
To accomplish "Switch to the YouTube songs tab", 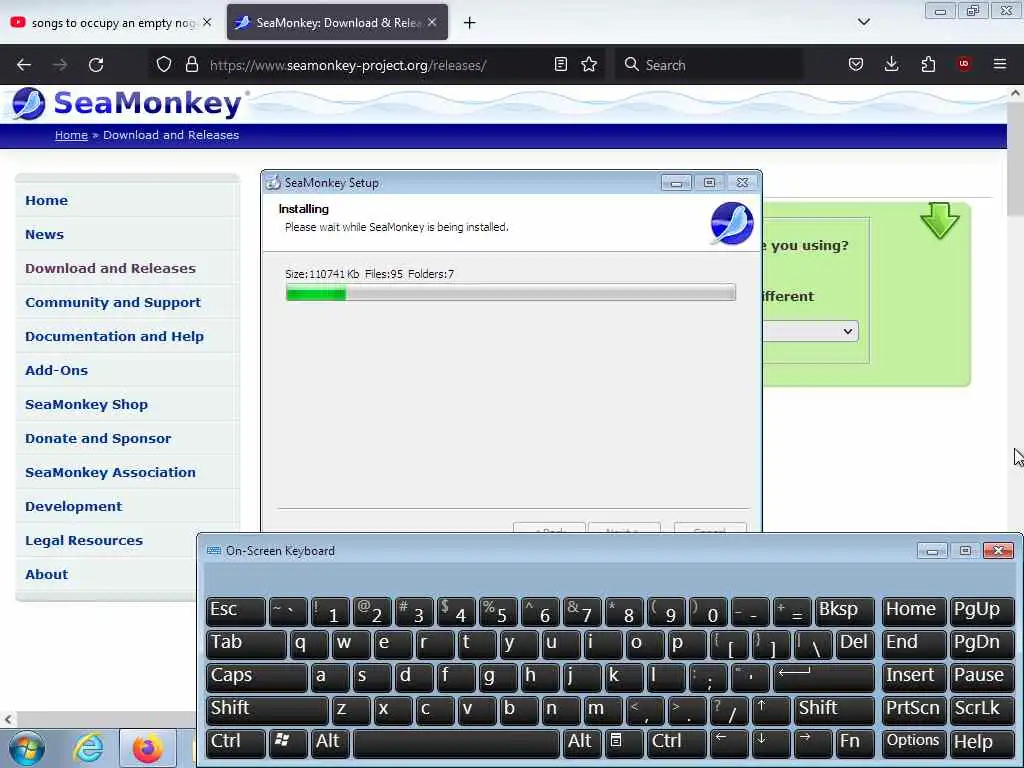I will [x=111, y=23].
